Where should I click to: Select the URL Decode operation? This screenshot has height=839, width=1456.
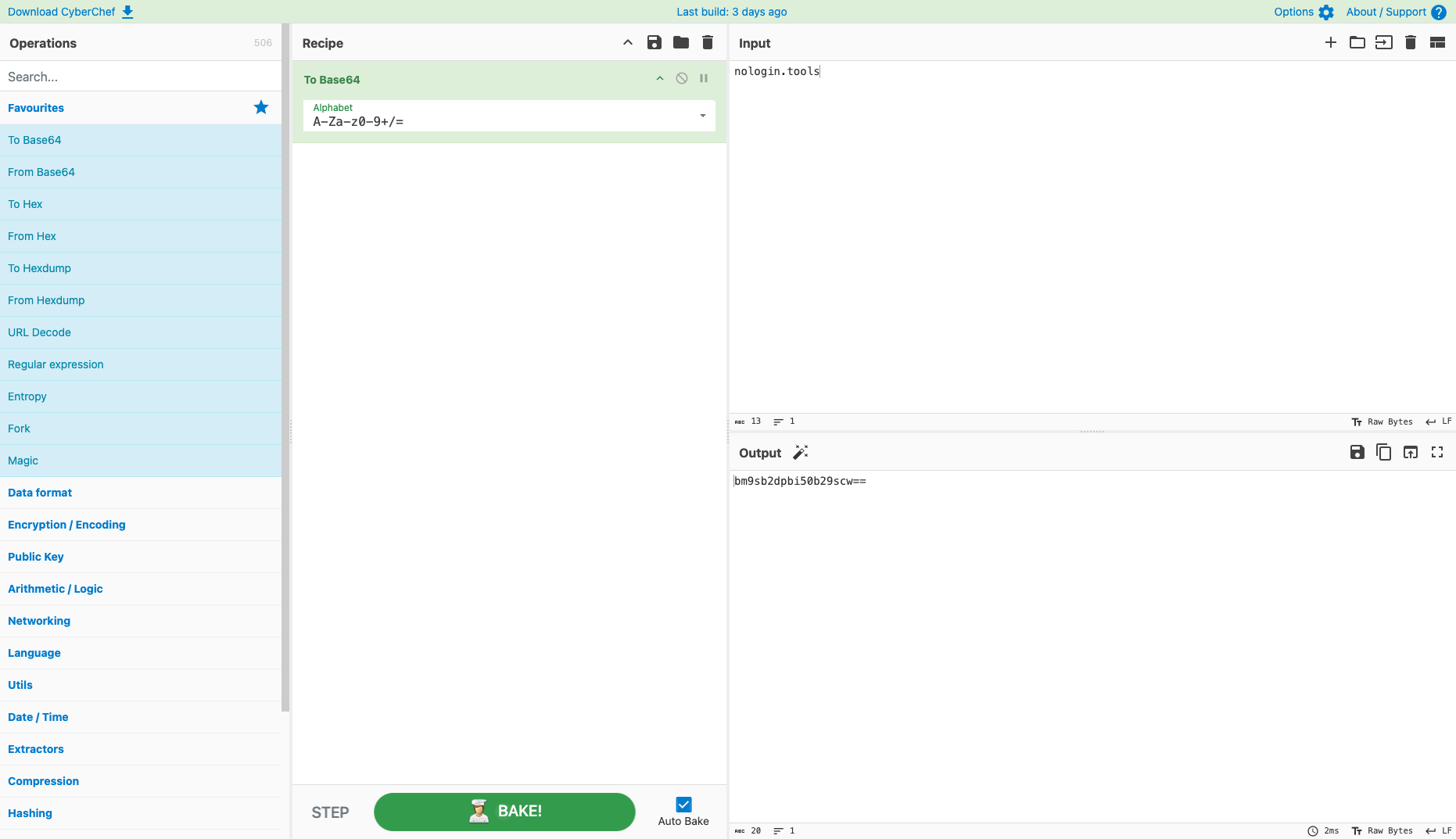(141, 332)
